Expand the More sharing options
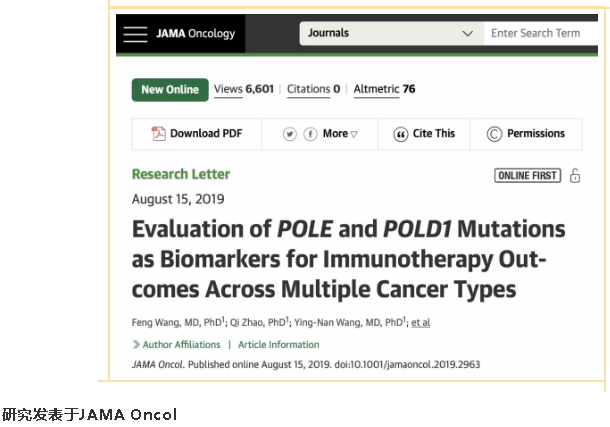Viewport: 610px width, 427px height. coord(340,134)
